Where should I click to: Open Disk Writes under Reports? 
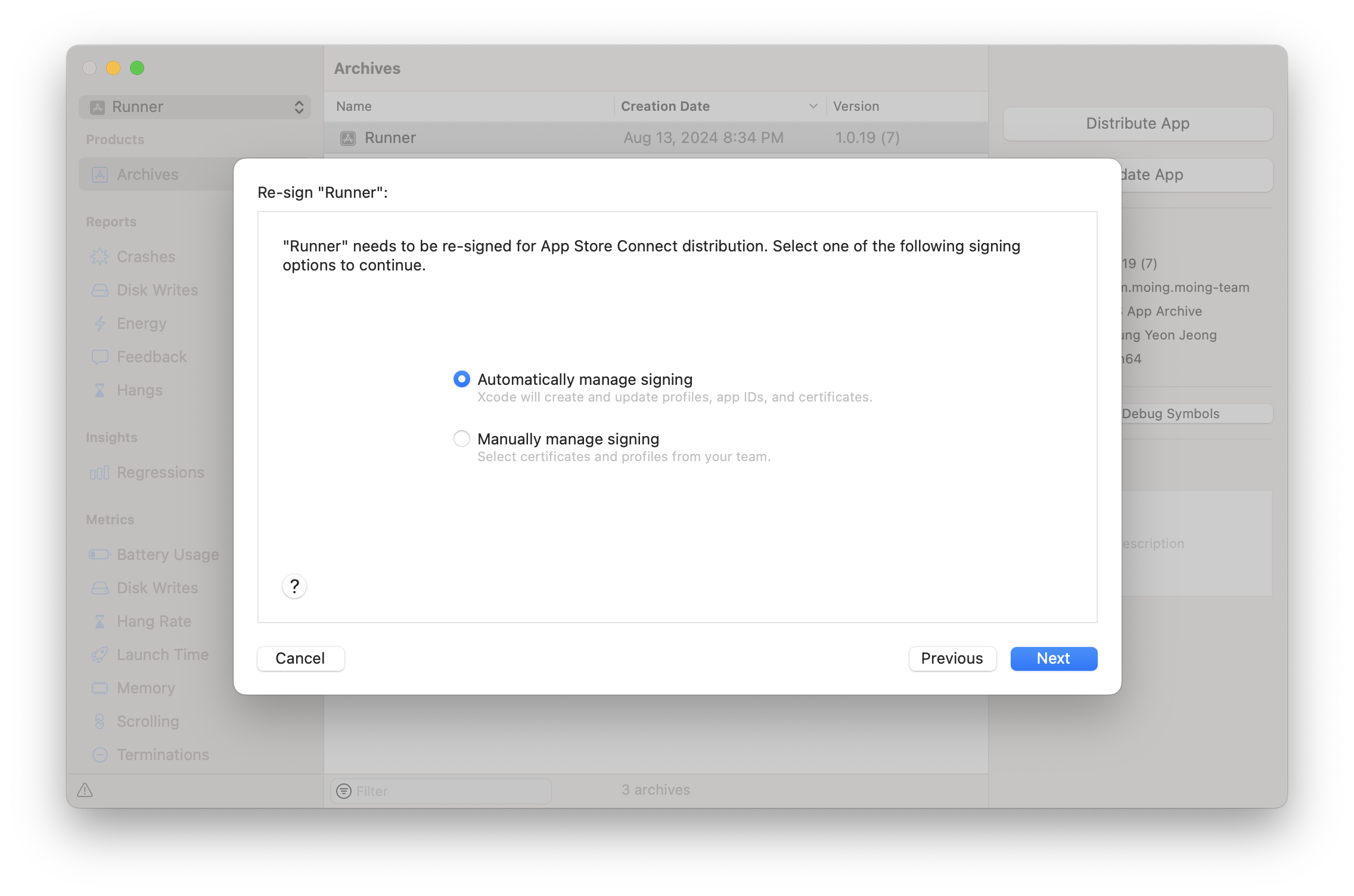[157, 290]
